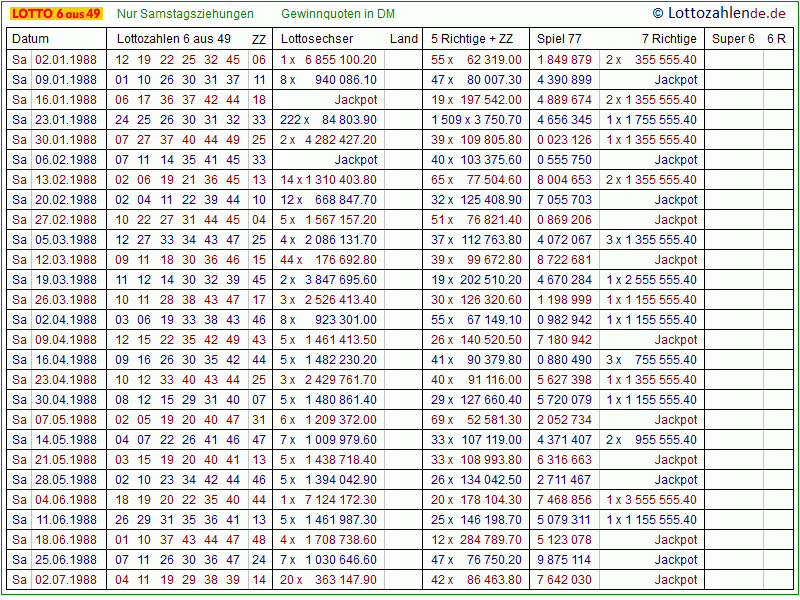Click the Land column header
800x600 pixels.
pos(404,39)
